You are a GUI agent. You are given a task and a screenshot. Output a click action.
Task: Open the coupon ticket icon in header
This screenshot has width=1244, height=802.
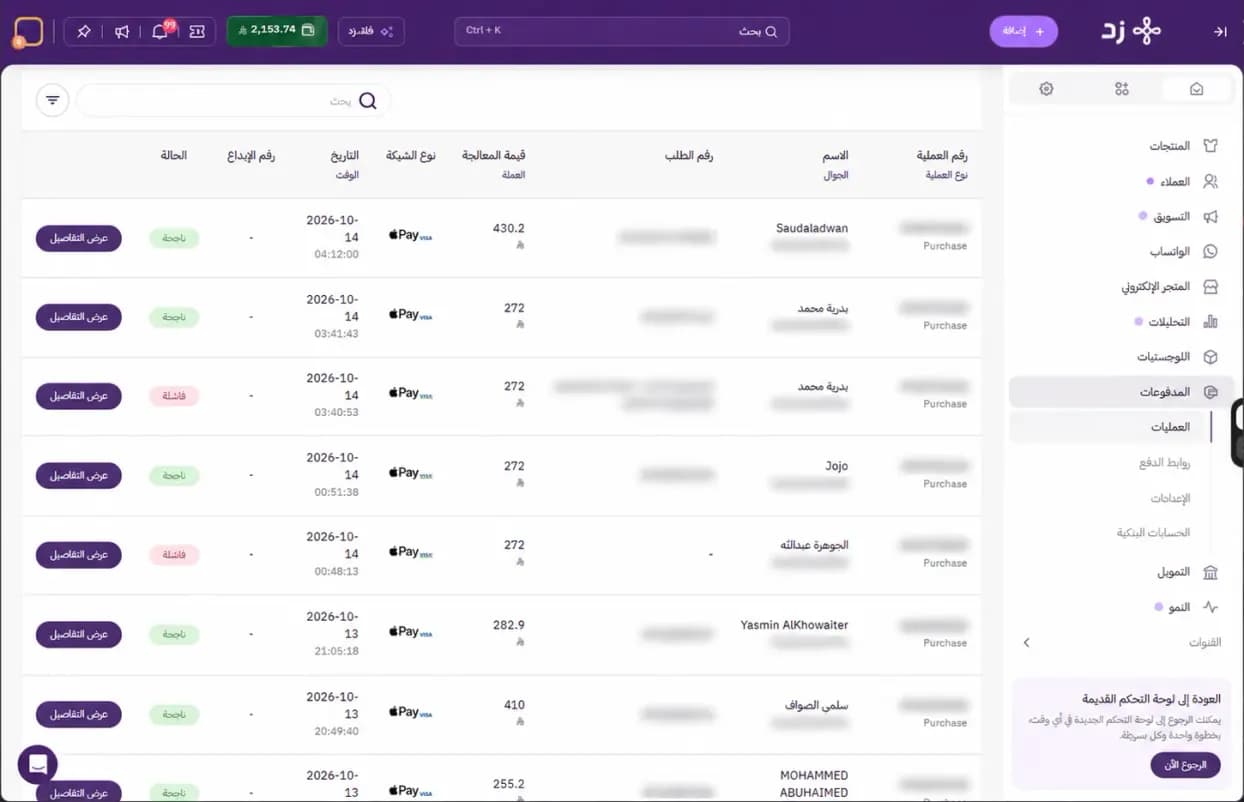pos(197,31)
